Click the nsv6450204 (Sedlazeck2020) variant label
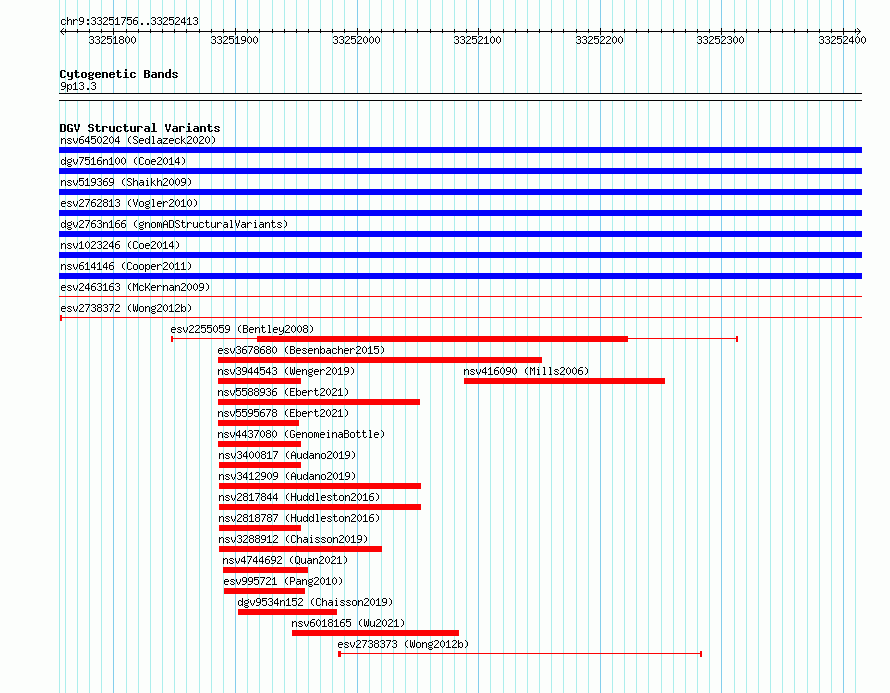 click(x=138, y=140)
